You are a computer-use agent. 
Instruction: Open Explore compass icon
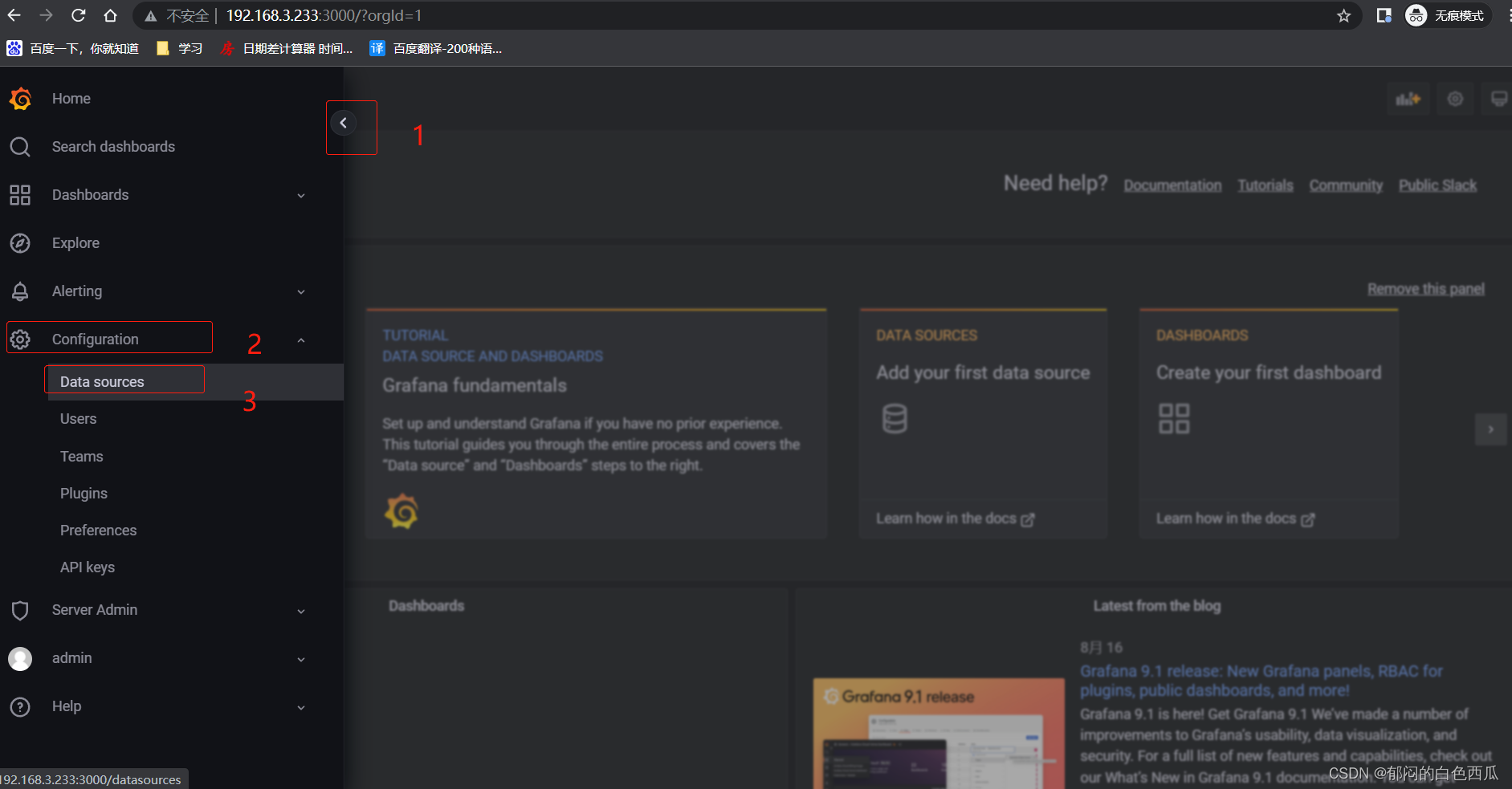click(x=20, y=243)
